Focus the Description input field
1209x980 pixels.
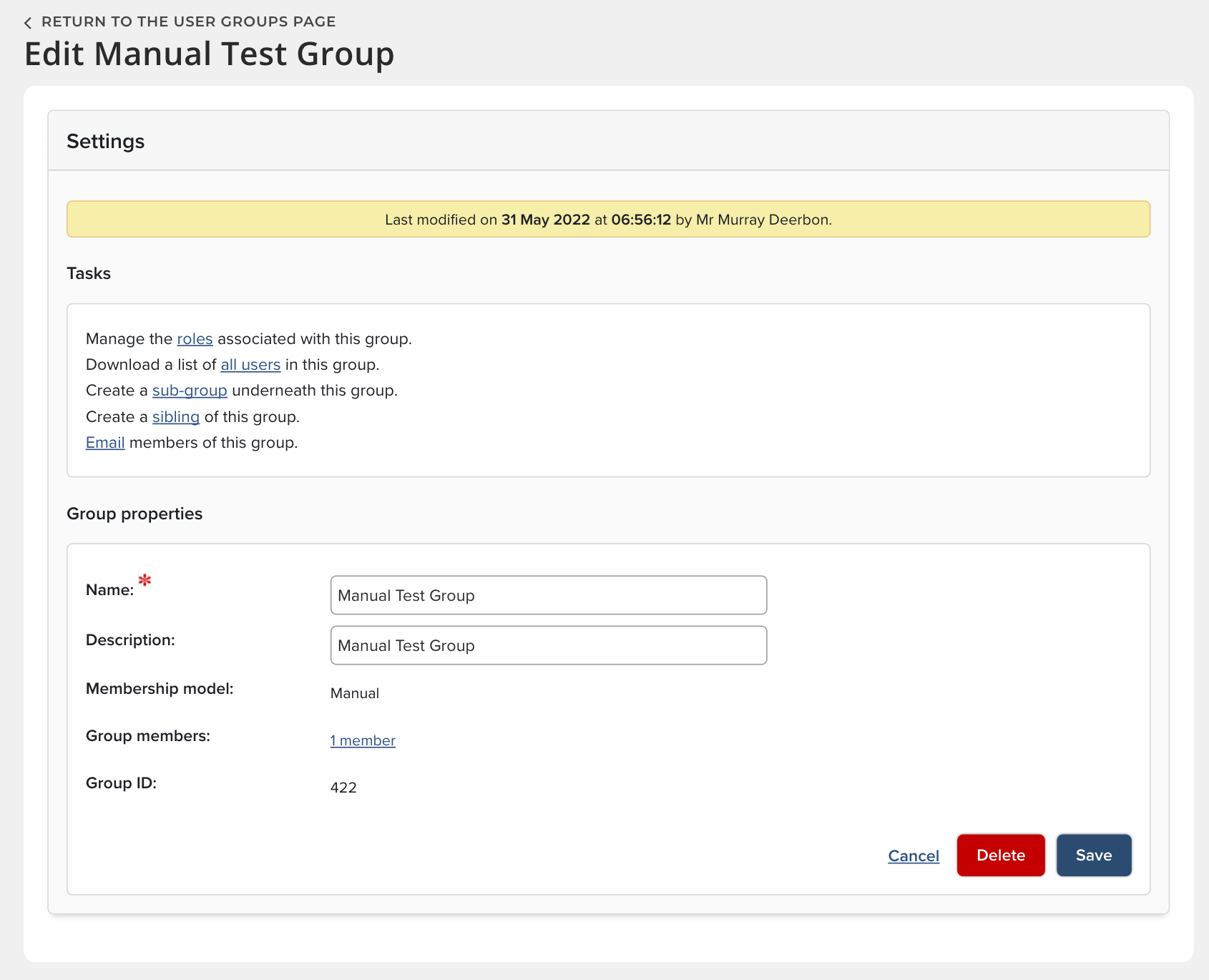click(548, 645)
